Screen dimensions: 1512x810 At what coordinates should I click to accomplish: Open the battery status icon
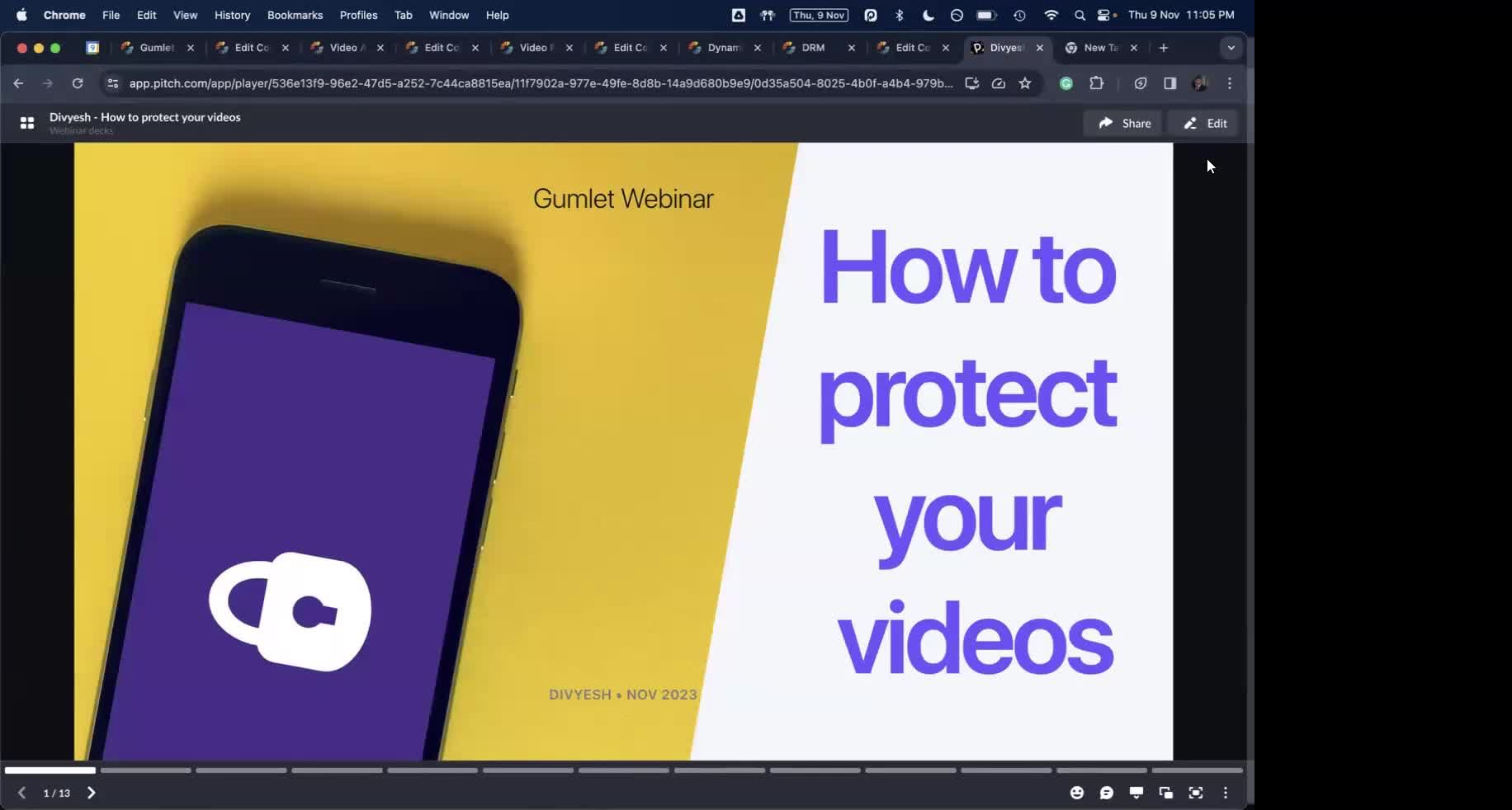[986, 15]
